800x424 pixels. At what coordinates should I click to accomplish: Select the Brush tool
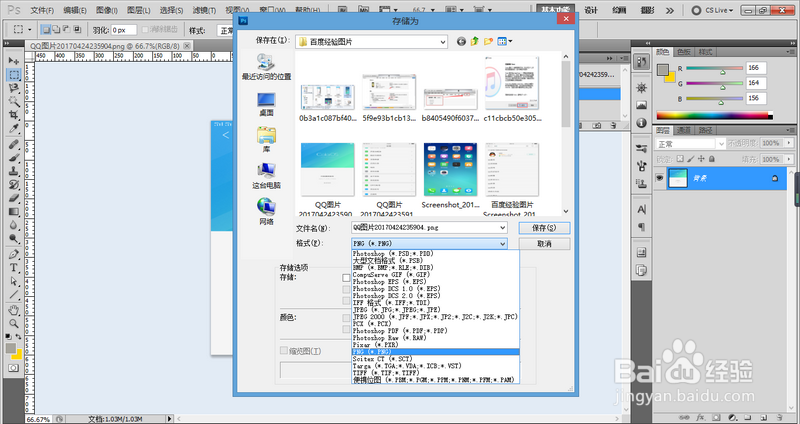click(14, 158)
